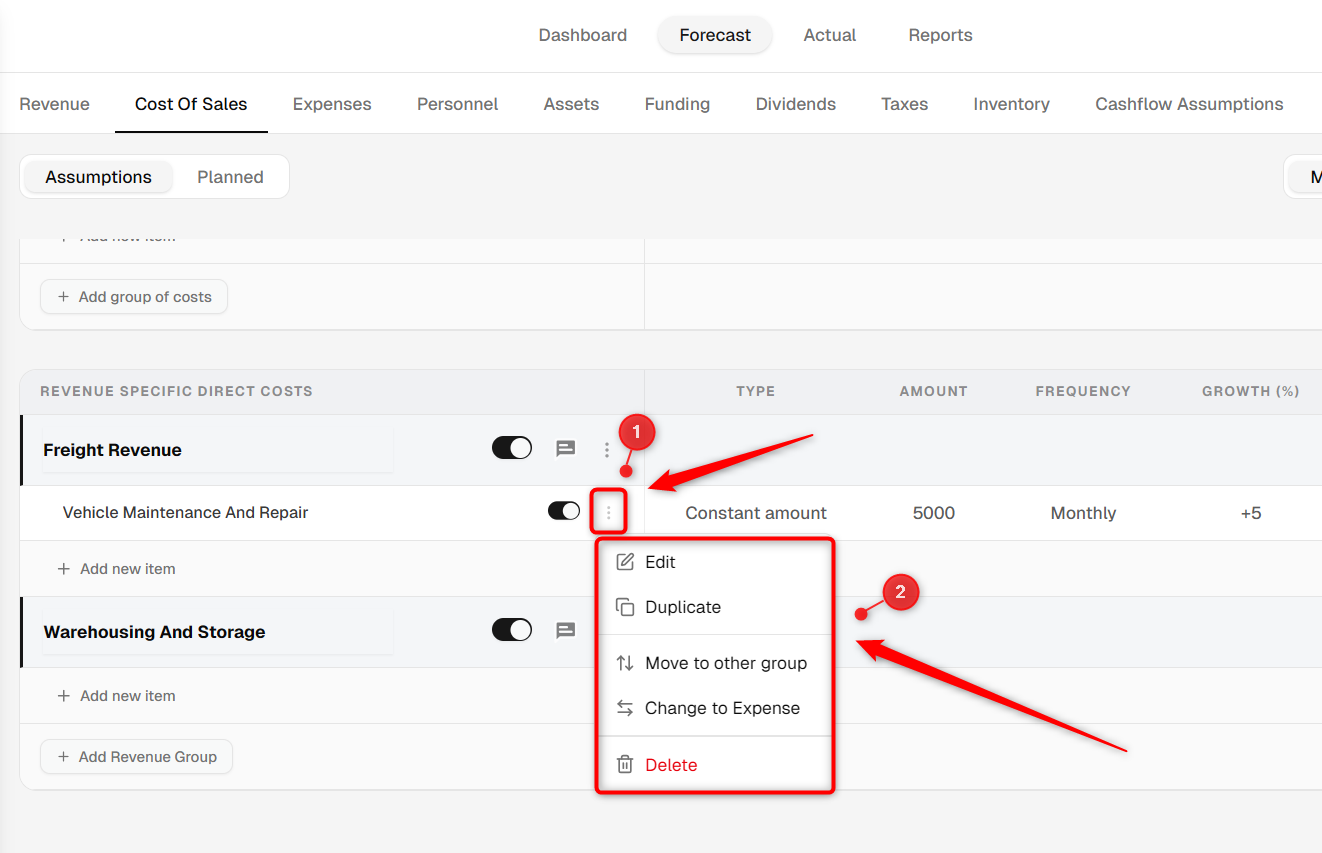
Task: Open three-dot menu for Vehicle Maintenance And Repair
Action: click(x=608, y=512)
